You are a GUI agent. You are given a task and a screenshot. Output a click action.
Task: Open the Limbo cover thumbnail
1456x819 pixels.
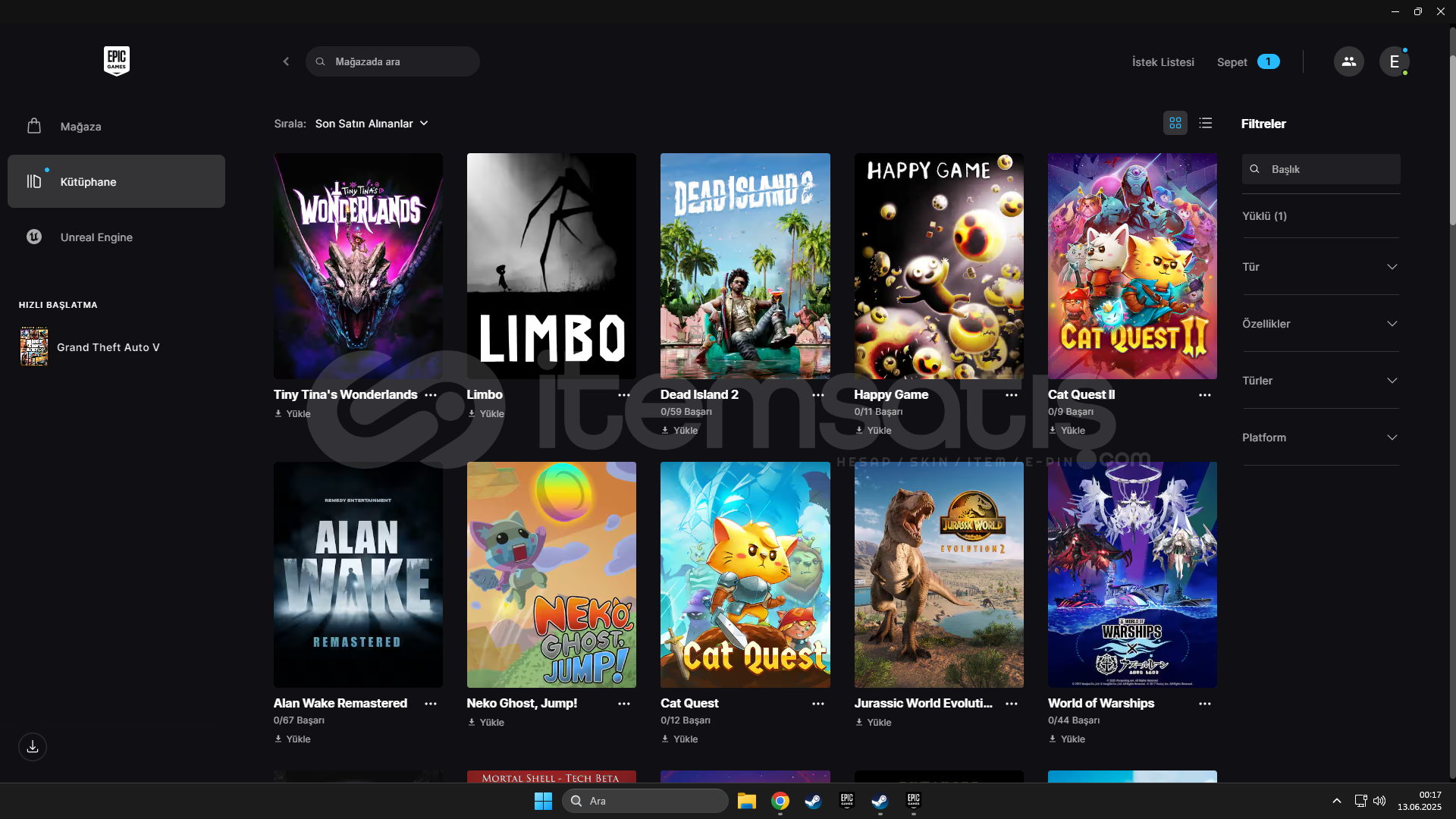tap(551, 266)
